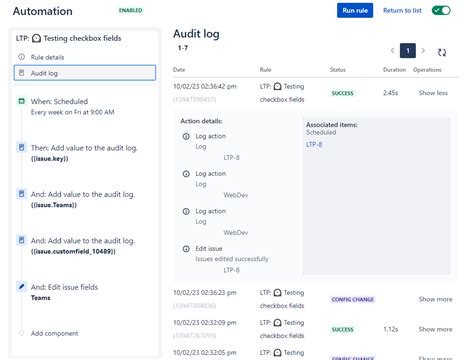Click the Issues edited successfully message

point(232,259)
